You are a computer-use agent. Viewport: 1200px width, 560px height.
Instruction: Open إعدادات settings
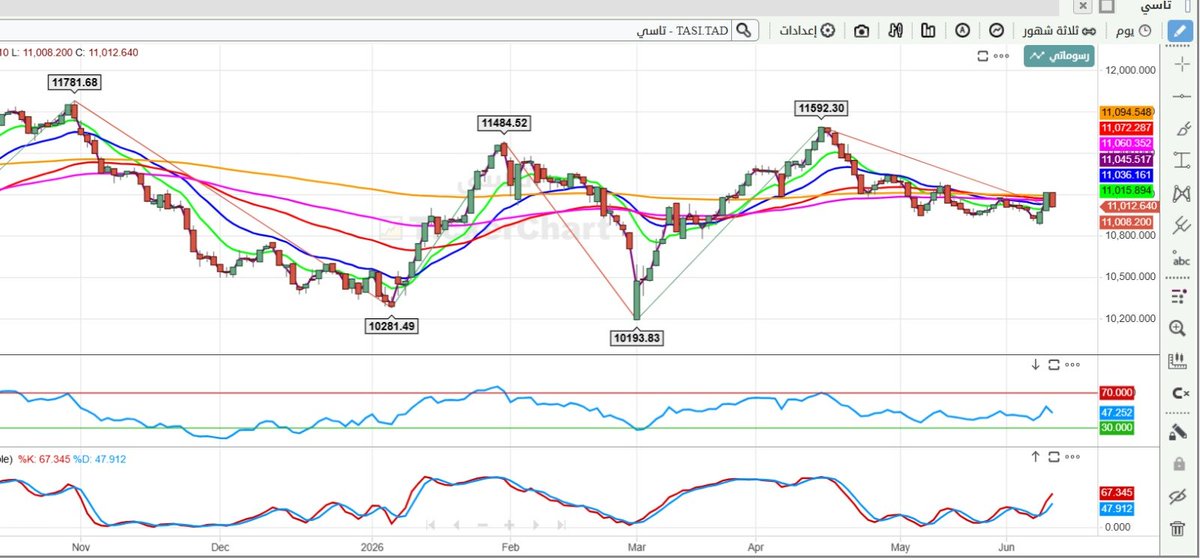[x=808, y=31]
